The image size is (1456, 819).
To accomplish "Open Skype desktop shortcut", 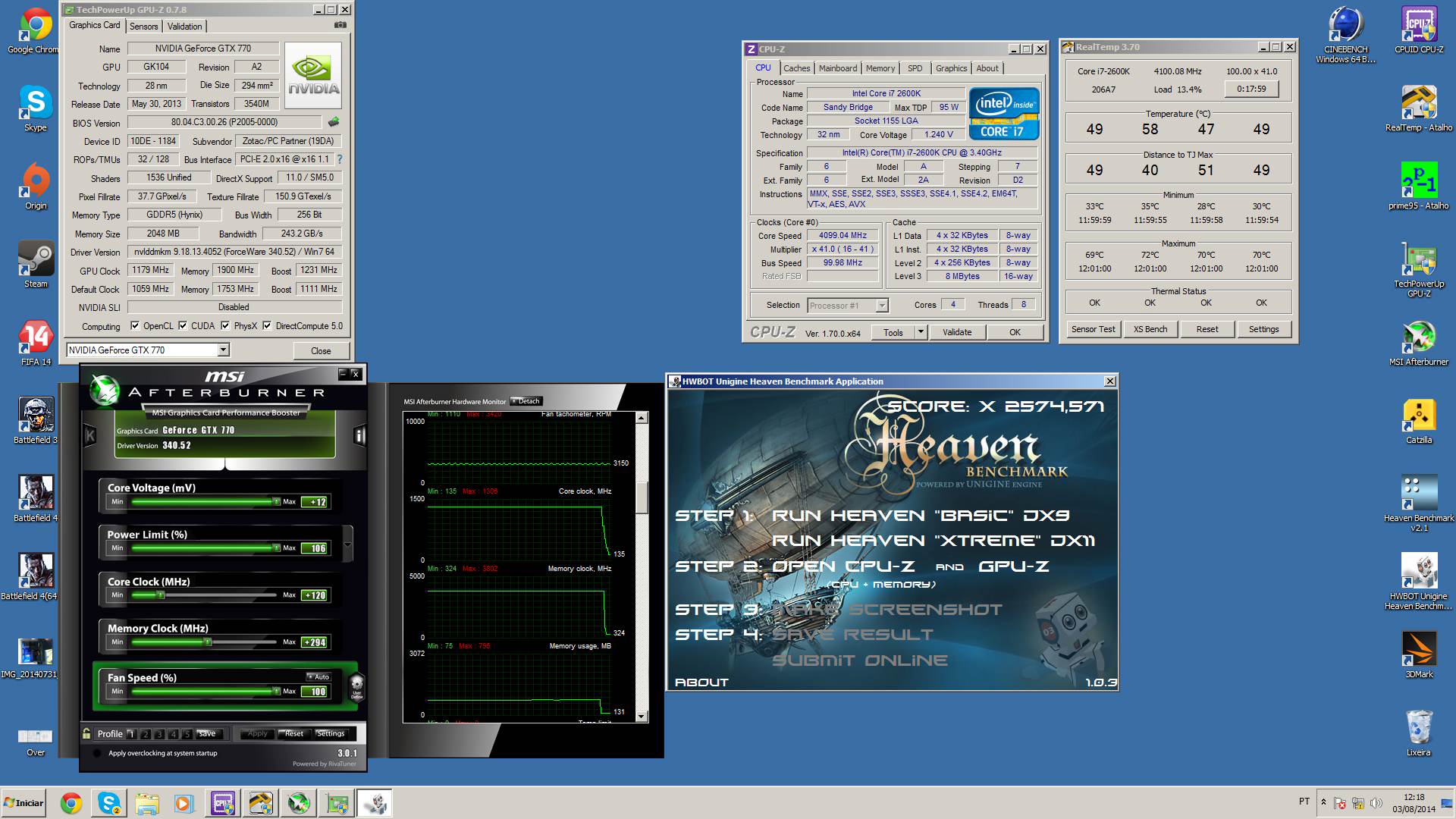I will pyautogui.click(x=36, y=109).
